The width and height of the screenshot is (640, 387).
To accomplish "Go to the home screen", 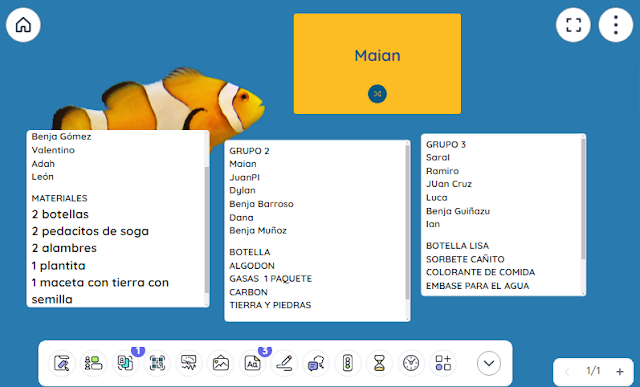I will click(23, 24).
